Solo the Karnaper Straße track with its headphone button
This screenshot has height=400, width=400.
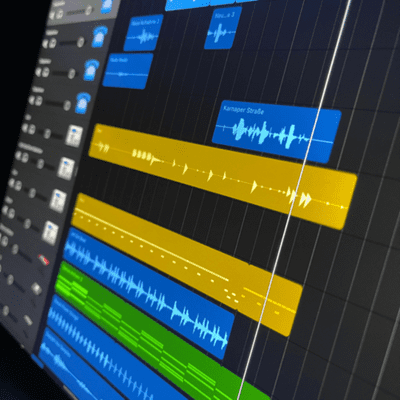pyautogui.click(x=39, y=101)
